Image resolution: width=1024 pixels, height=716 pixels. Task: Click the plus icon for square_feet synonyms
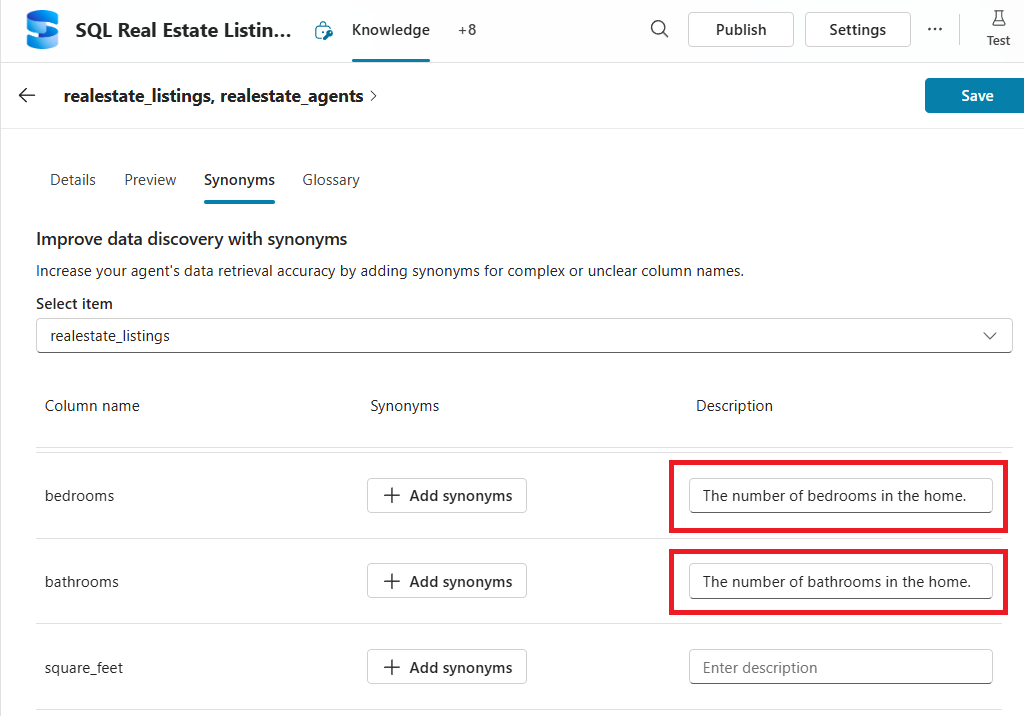coord(392,668)
